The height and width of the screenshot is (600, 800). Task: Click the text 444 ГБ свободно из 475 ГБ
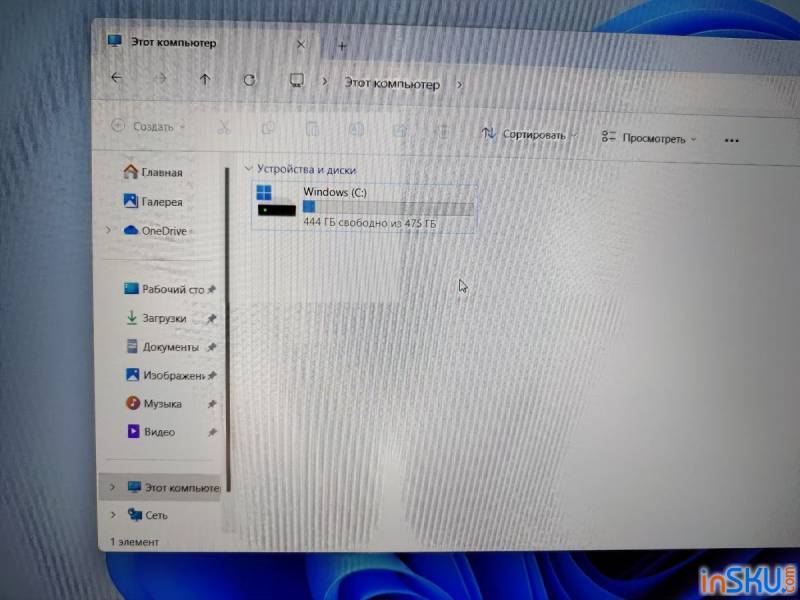click(370, 223)
